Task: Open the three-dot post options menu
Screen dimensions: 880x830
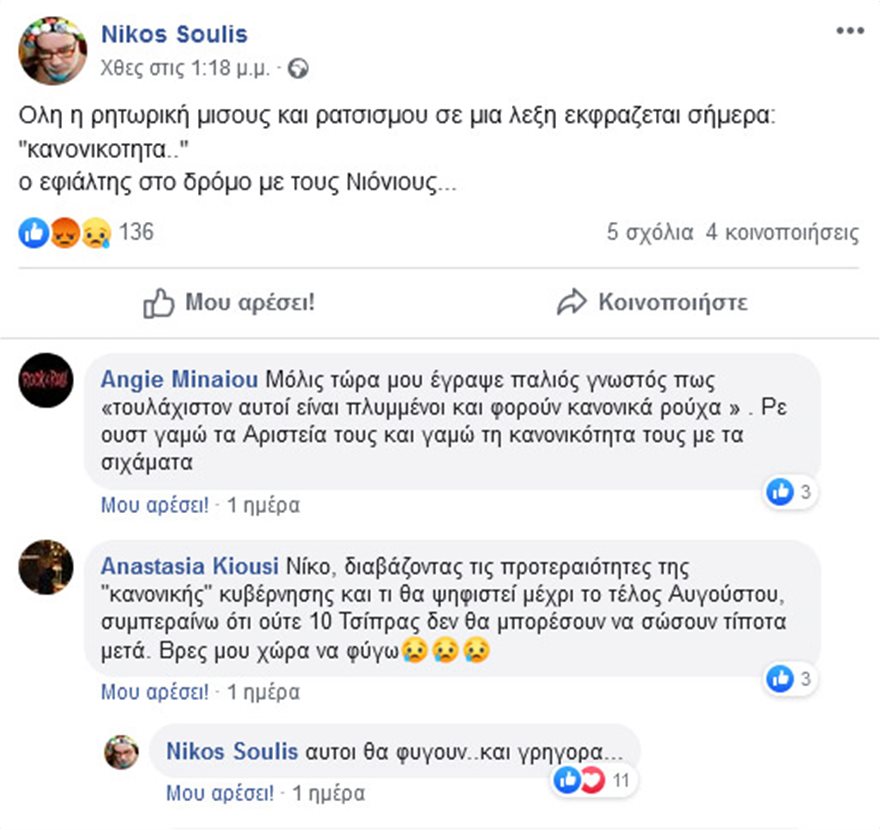Action: pyautogui.click(x=849, y=31)
